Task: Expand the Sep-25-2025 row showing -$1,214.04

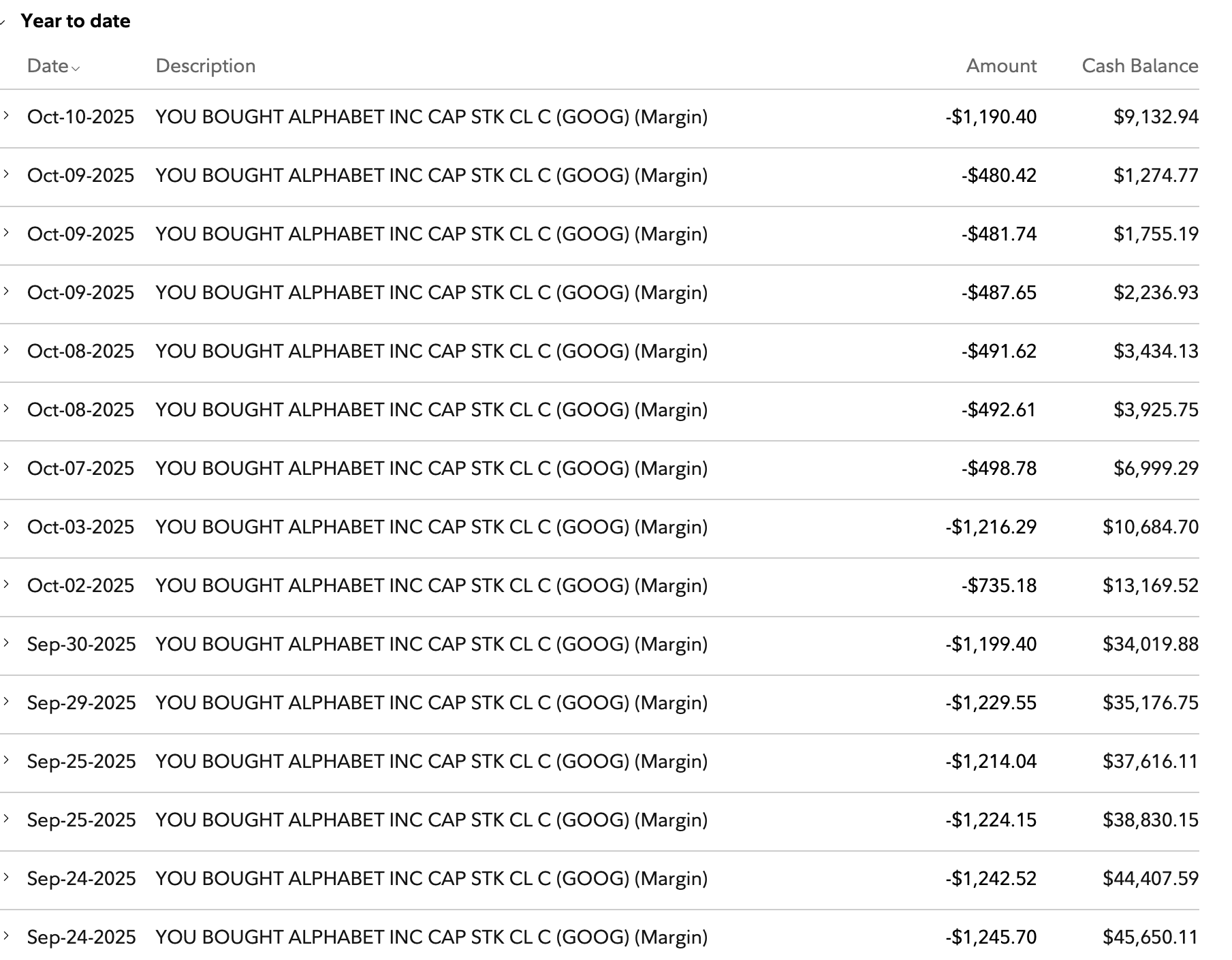Action: (7, 761)
